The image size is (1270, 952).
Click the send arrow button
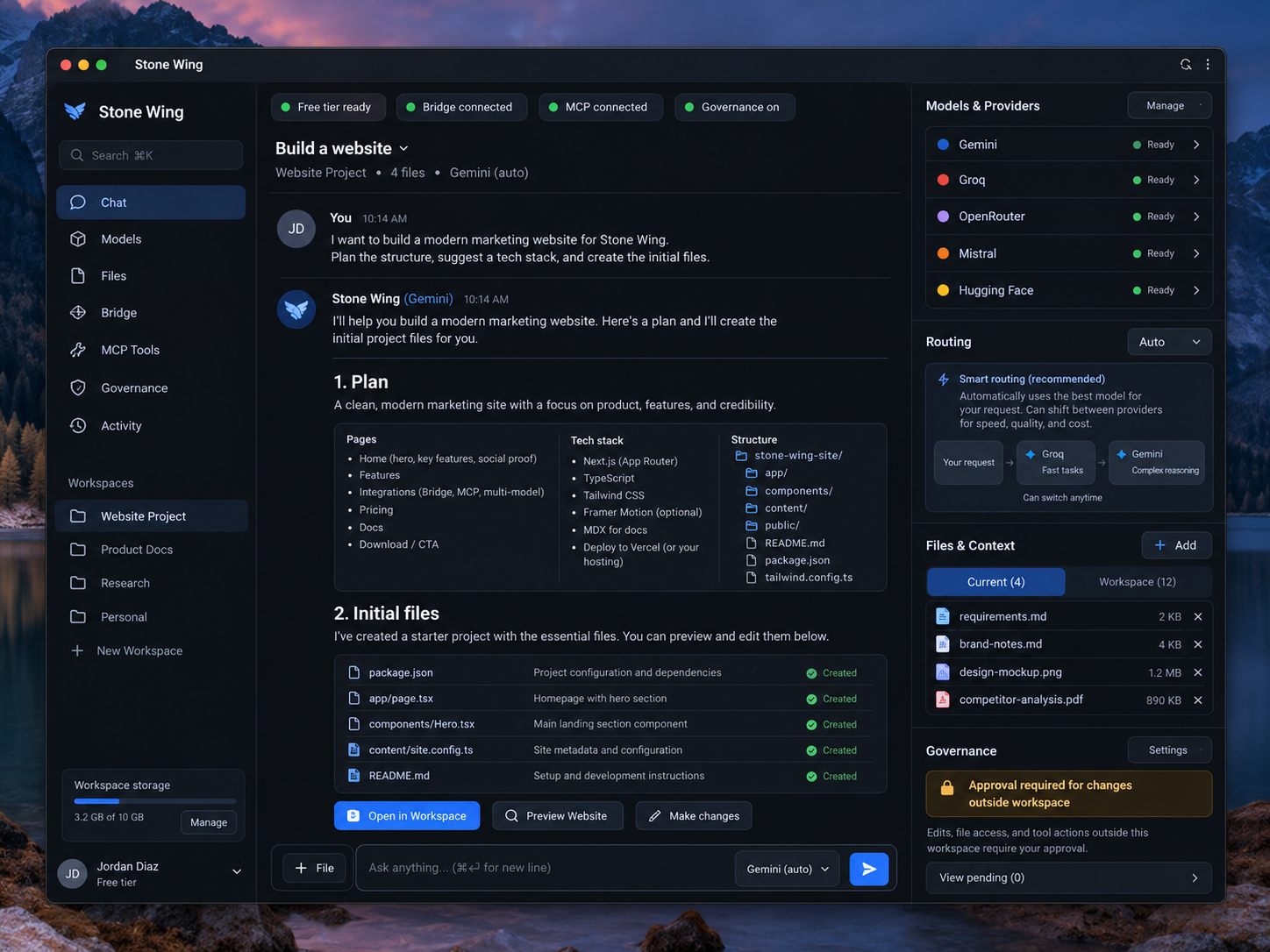868,869
